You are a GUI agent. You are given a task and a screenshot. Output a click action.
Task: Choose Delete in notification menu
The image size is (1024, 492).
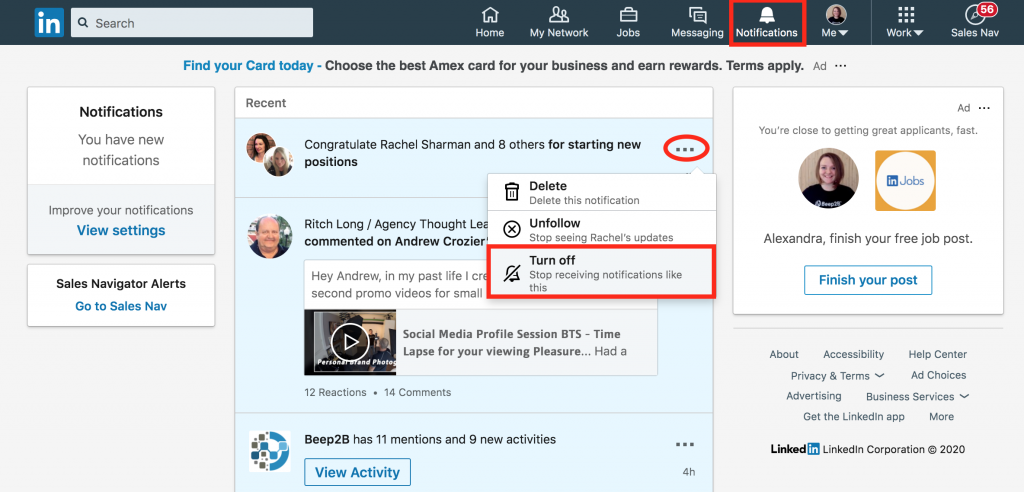(x=602, y=193)
